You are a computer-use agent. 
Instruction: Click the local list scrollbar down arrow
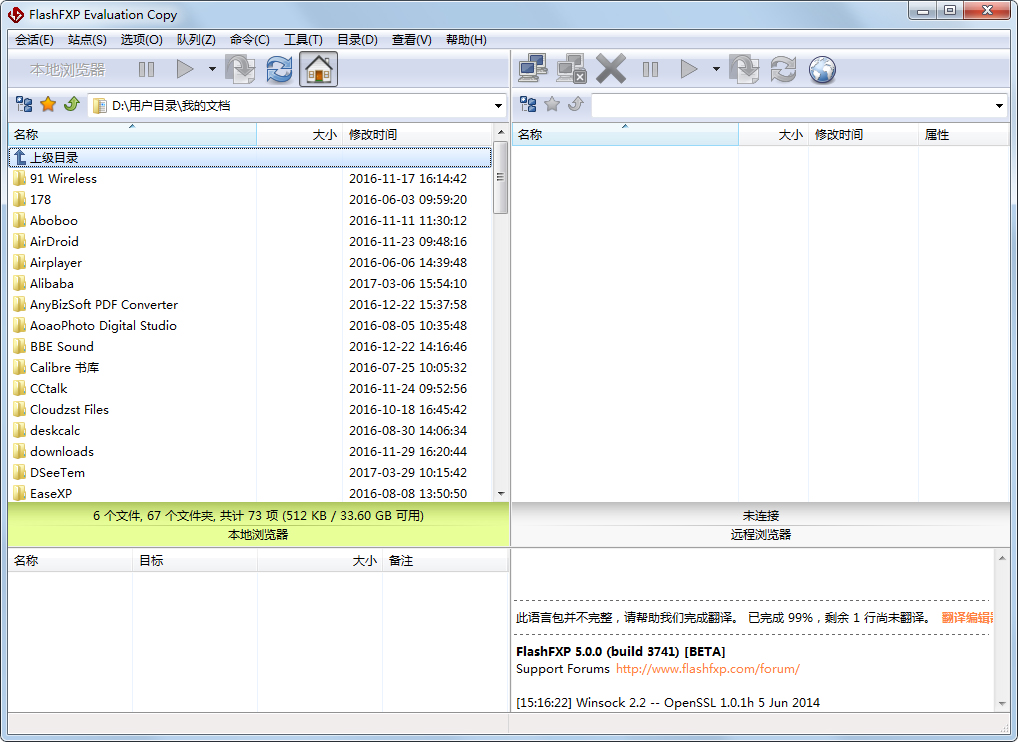point(501,493)
